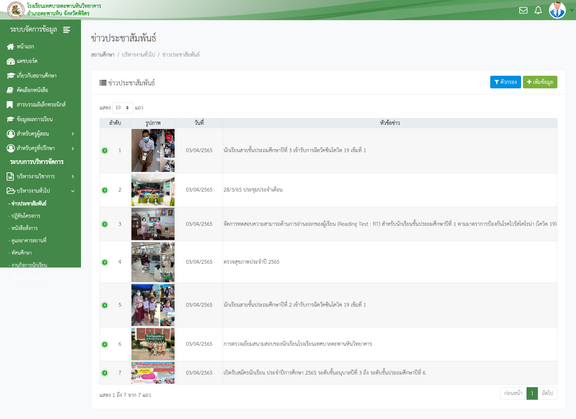Select หนังสือสั่งการ submenu item

coord(24,228)
